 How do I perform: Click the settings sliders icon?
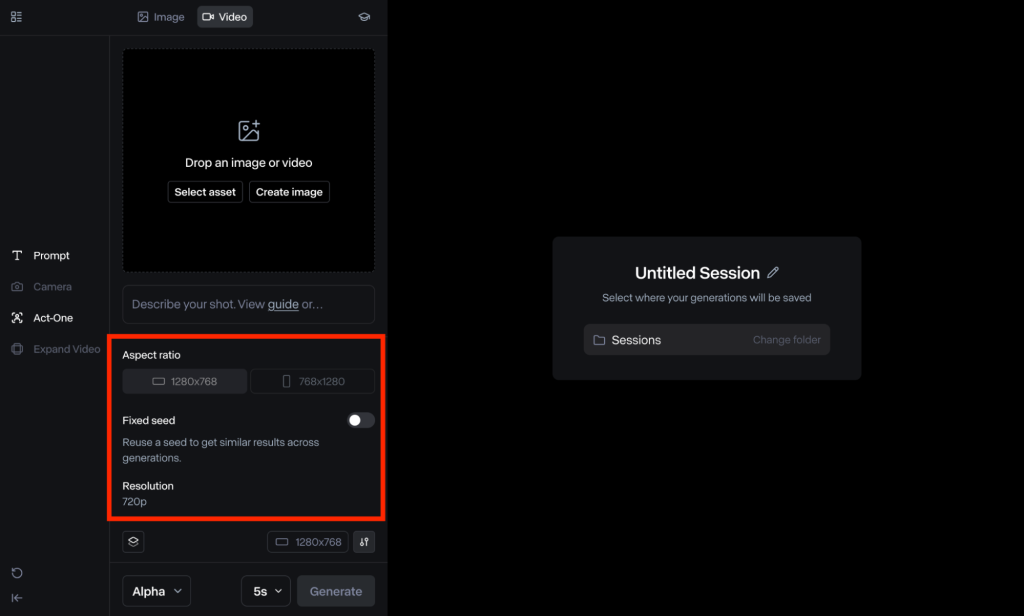click(x=364, y=542)
